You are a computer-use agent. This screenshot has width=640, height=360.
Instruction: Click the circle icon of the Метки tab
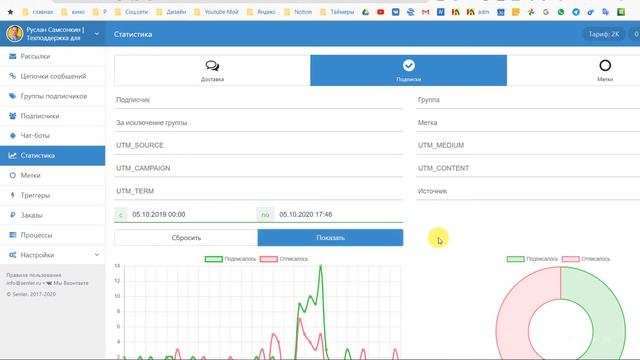click(x=605, y=65)
